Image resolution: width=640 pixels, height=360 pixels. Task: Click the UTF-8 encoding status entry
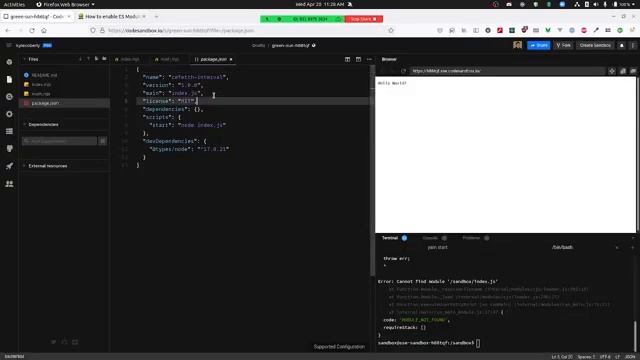(605, 357)
